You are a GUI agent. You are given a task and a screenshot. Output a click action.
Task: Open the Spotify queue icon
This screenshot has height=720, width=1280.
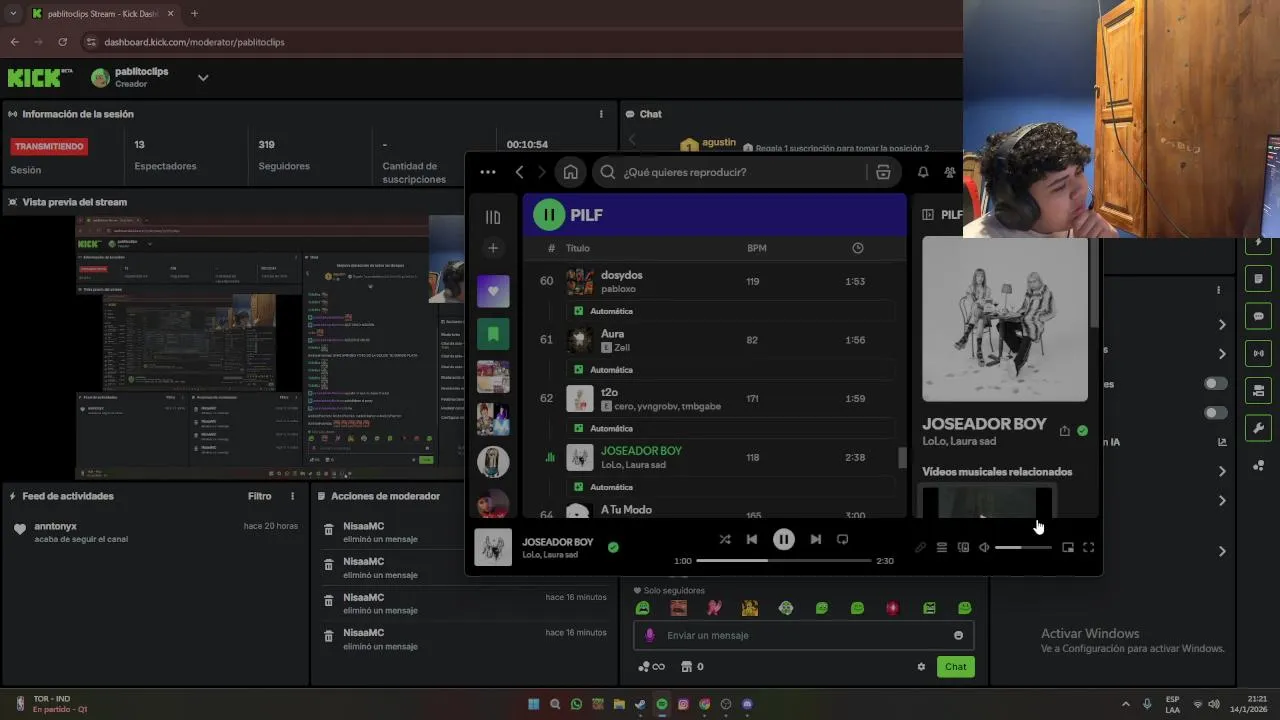pos(942,547)
